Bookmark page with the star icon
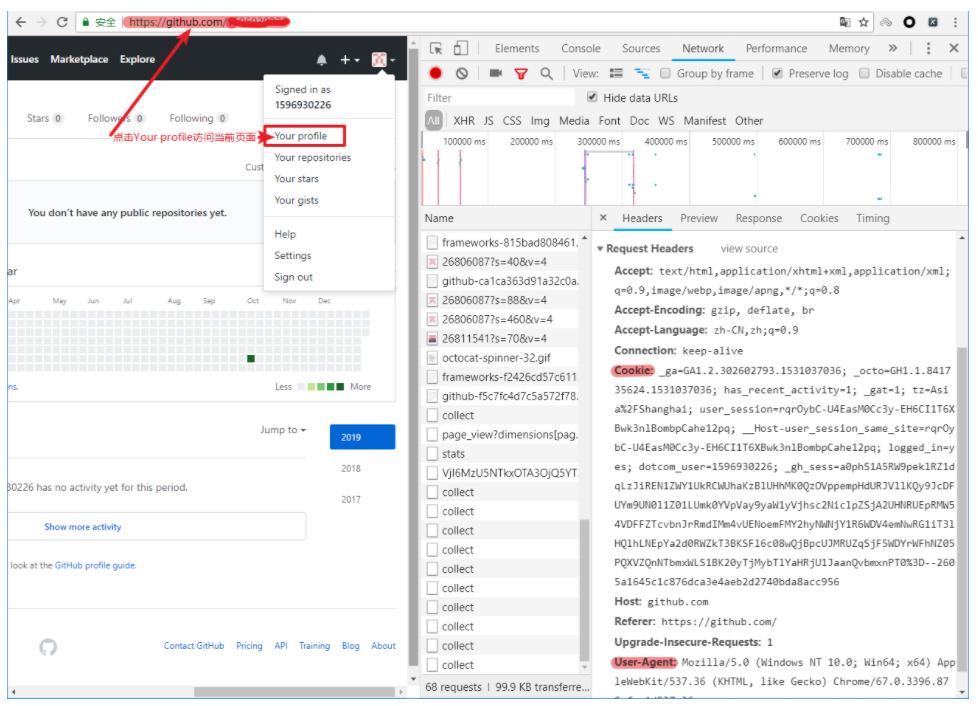This screenshot has height=706, width=978. (x=863, y=22)
